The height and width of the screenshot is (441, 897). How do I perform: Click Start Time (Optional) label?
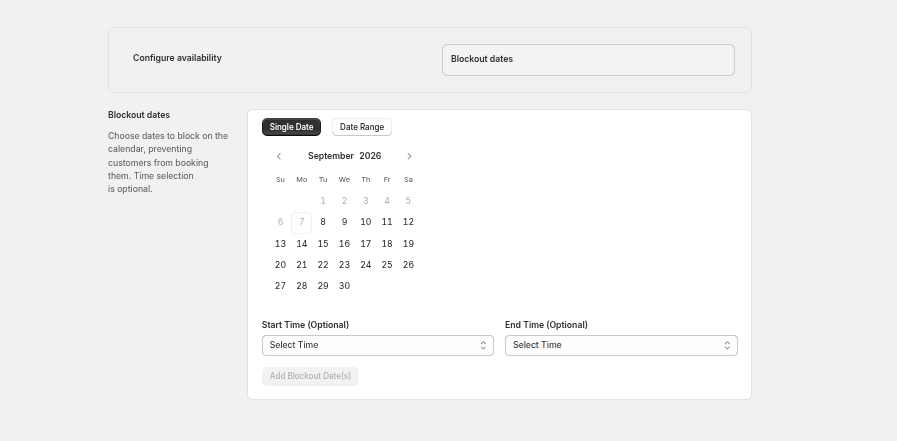[x=305, y=325]
